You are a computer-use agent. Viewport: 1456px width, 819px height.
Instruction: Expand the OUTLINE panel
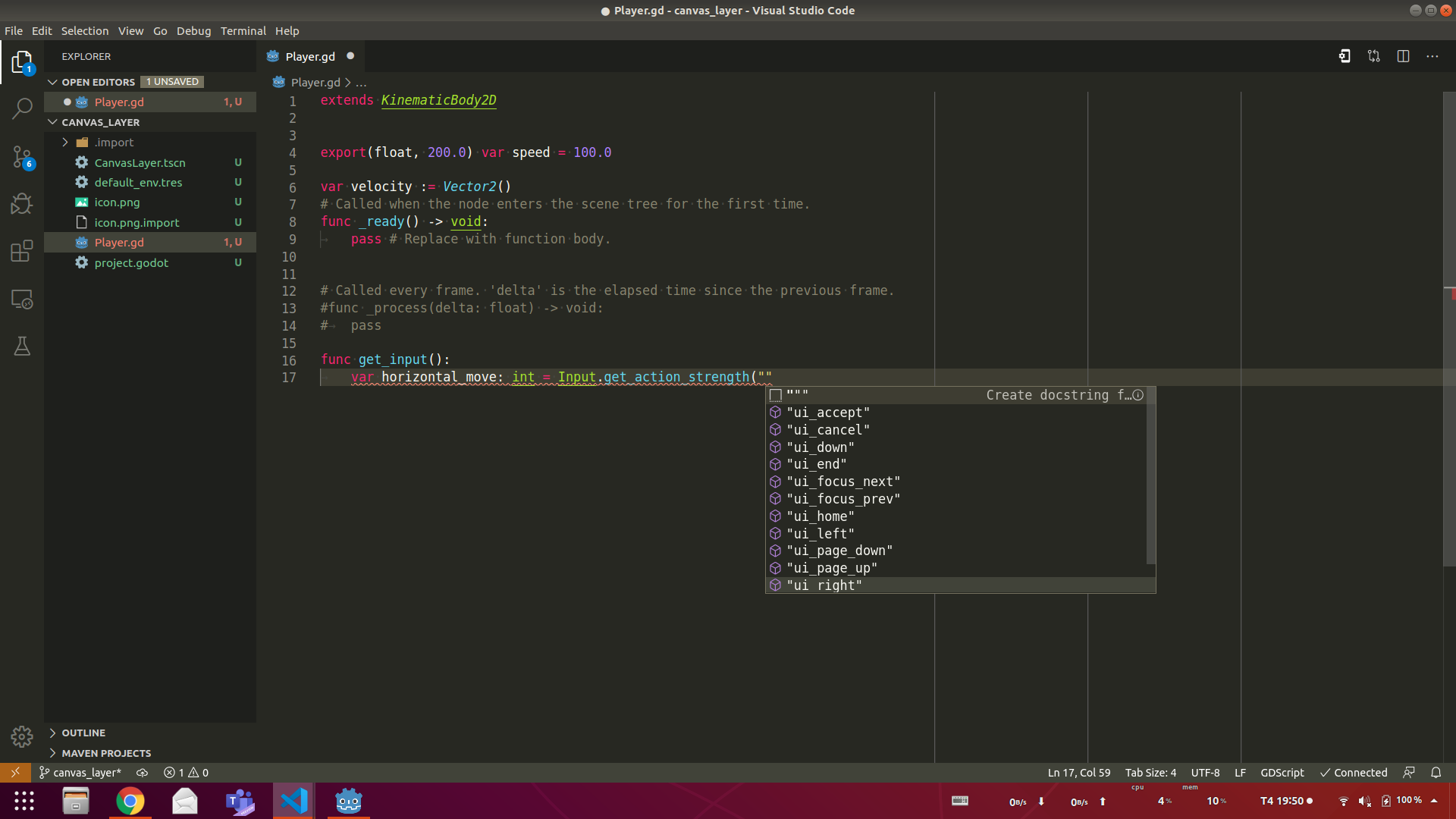[x=53, y=733]
